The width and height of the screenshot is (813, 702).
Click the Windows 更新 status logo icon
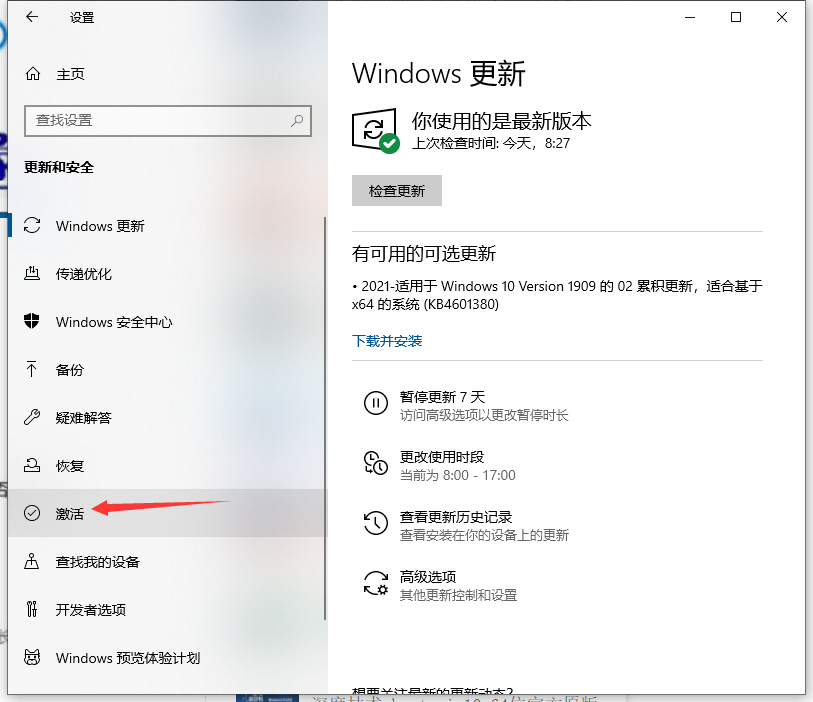coord(374,130)
